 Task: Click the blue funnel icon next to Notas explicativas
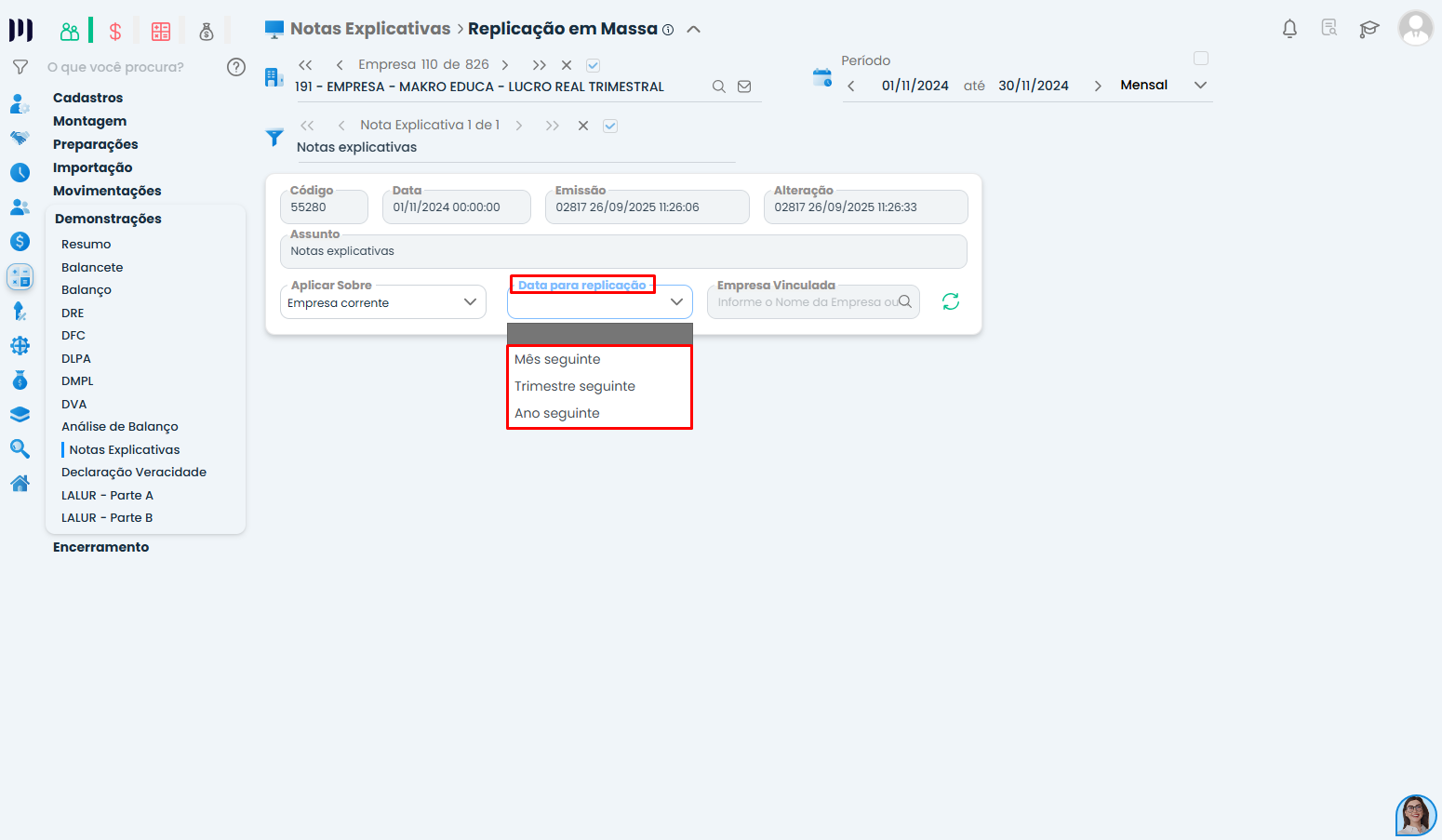[x=274, y=138]
